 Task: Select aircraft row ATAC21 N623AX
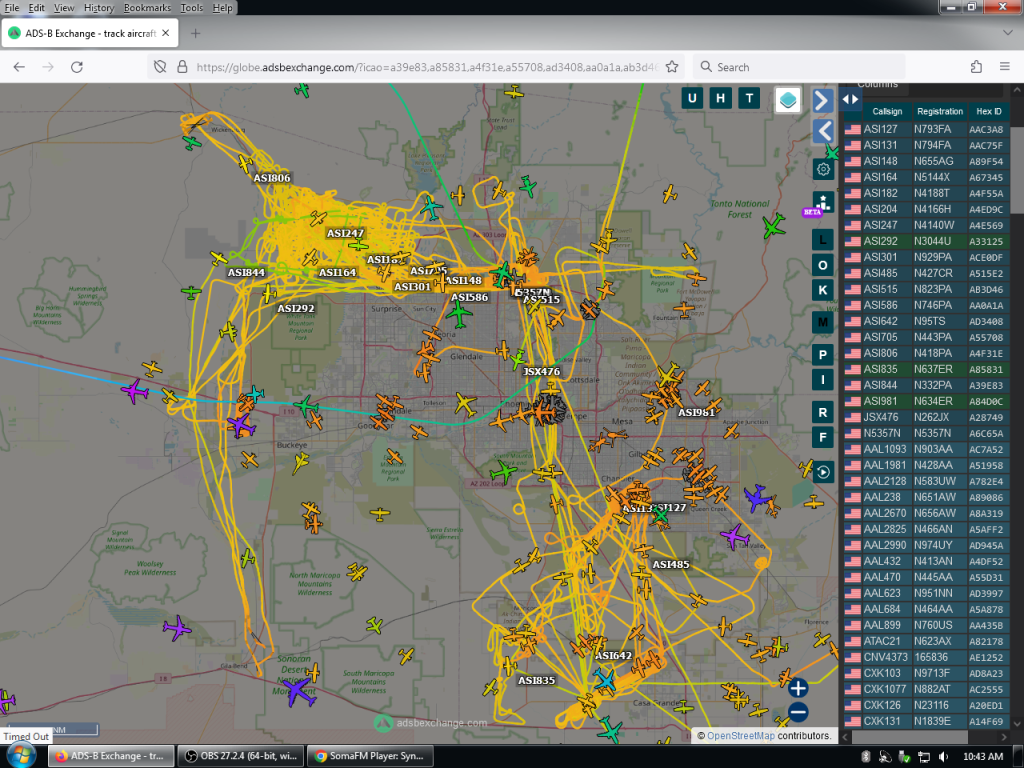(x=926, y=641)
